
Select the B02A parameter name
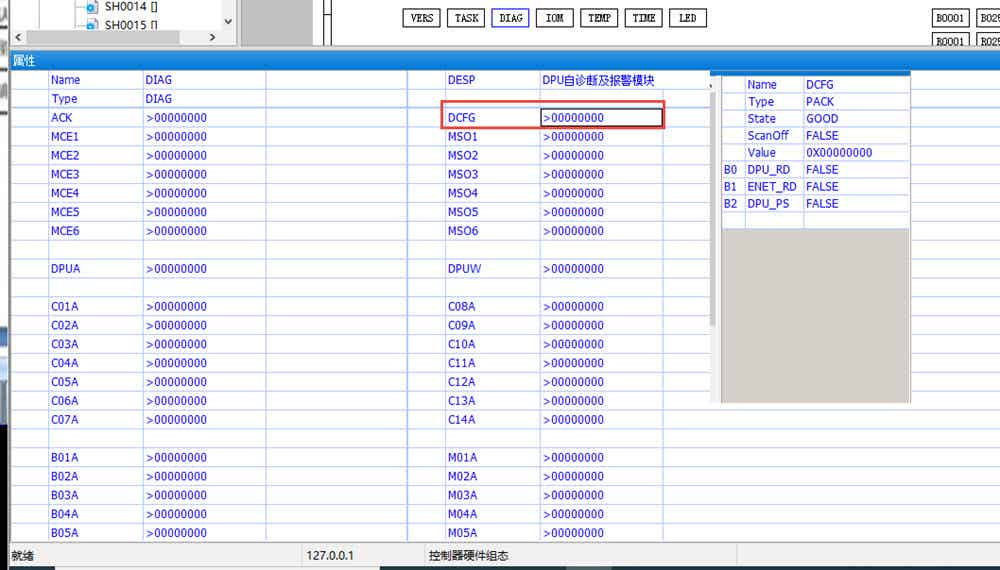tap(64, 476)
